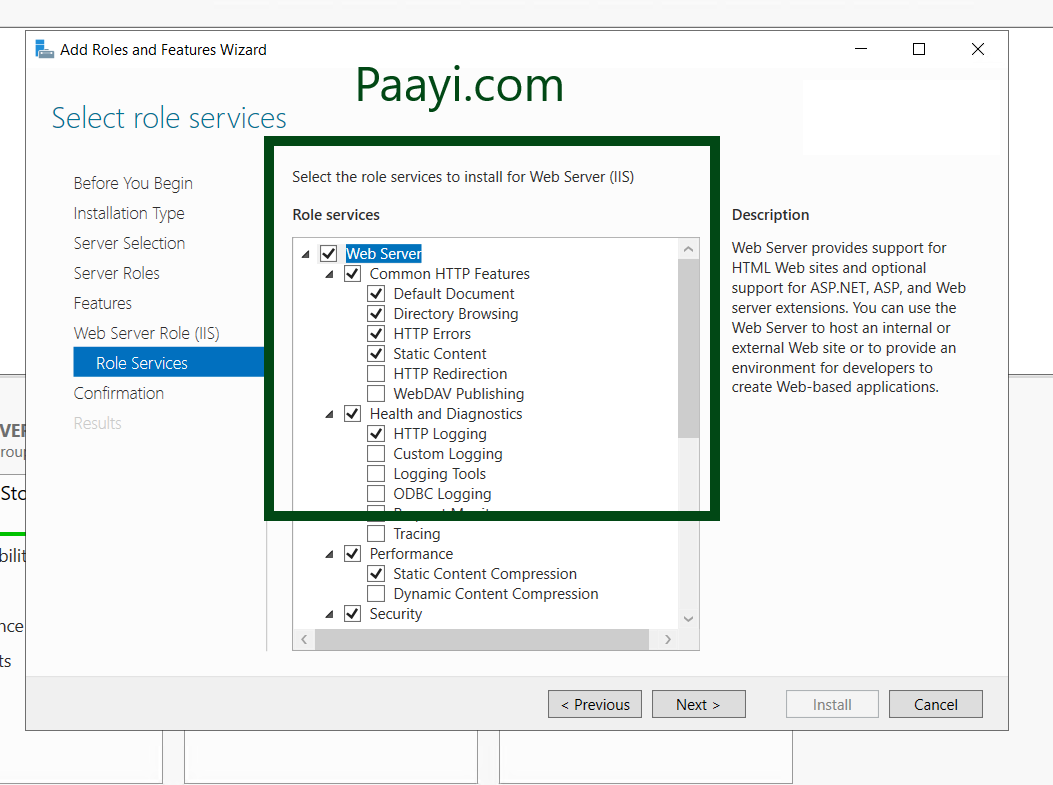The image size is (1053, 785).
Task: Enable HTTP Redirection
Action: click(376, 373)
